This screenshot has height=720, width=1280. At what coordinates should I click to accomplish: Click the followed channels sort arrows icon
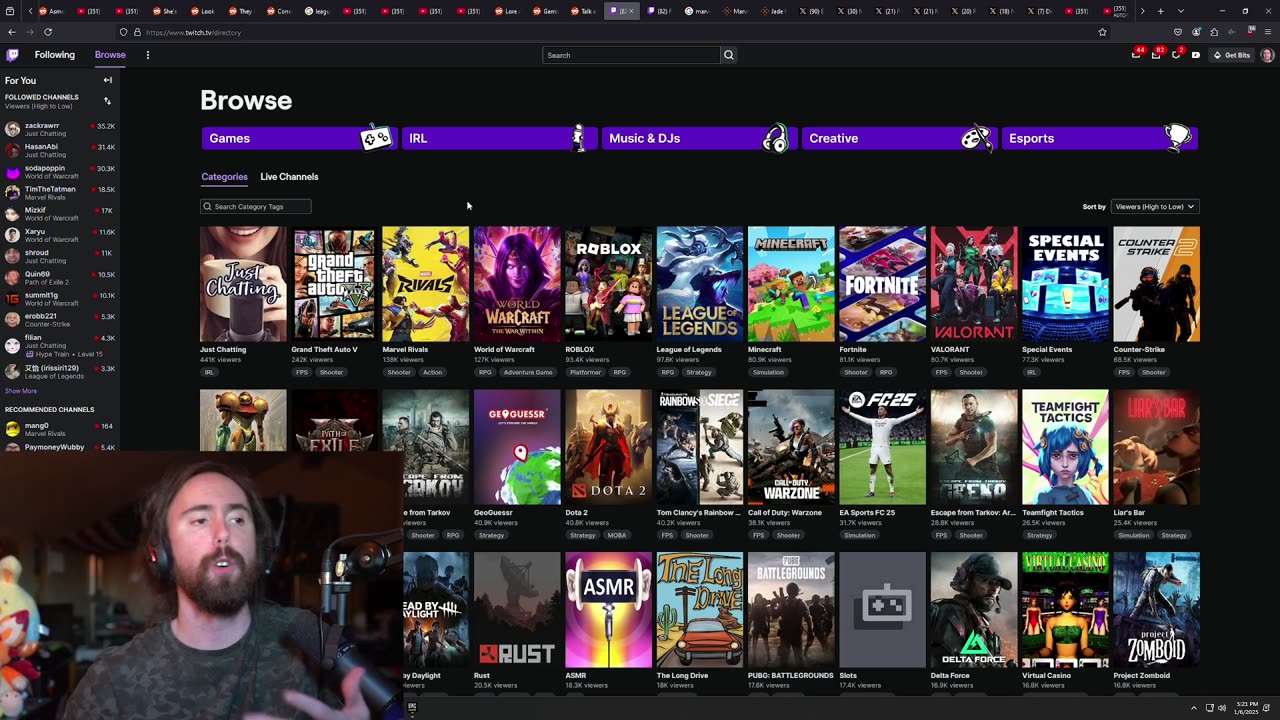[x=107, y=101]
